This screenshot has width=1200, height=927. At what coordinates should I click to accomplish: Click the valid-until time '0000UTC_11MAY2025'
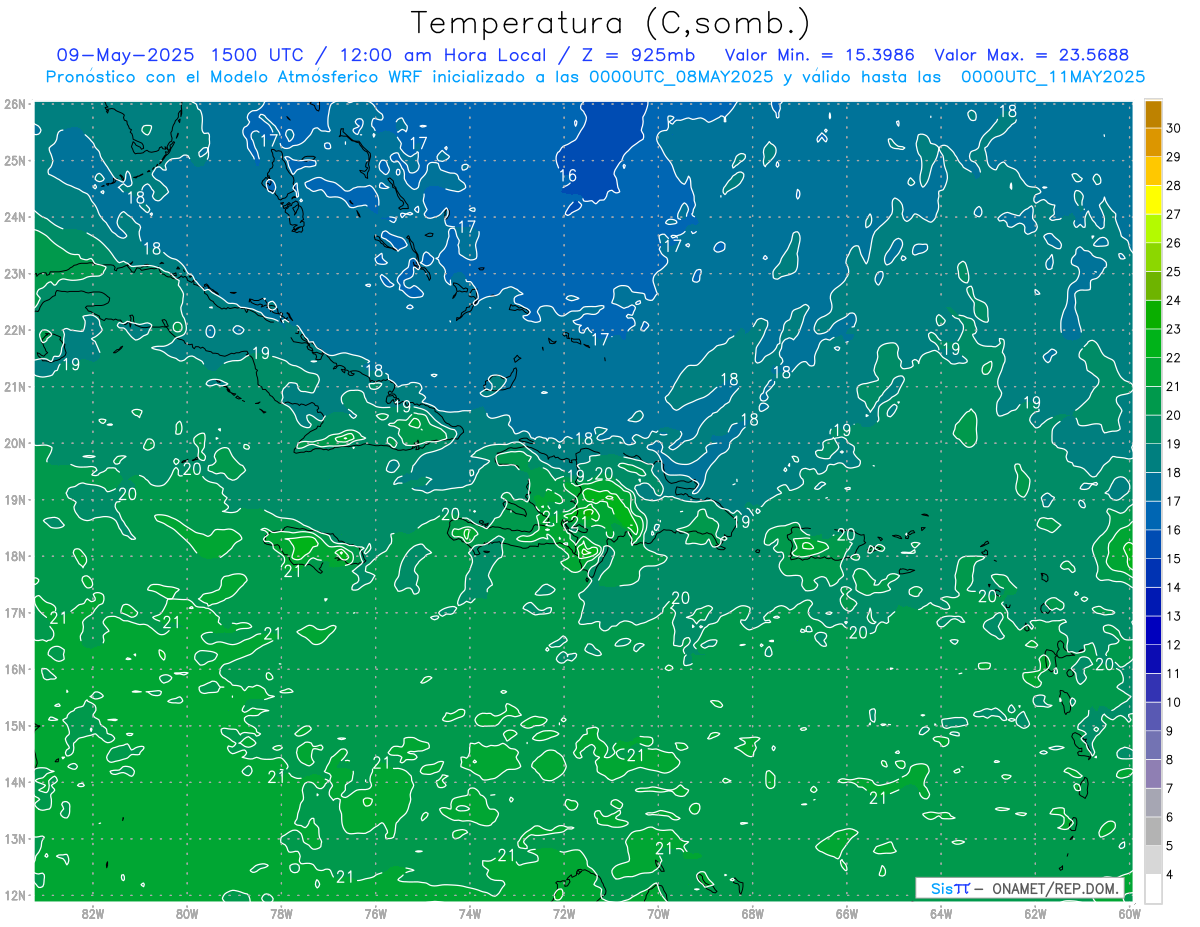tap(1052, 77)
